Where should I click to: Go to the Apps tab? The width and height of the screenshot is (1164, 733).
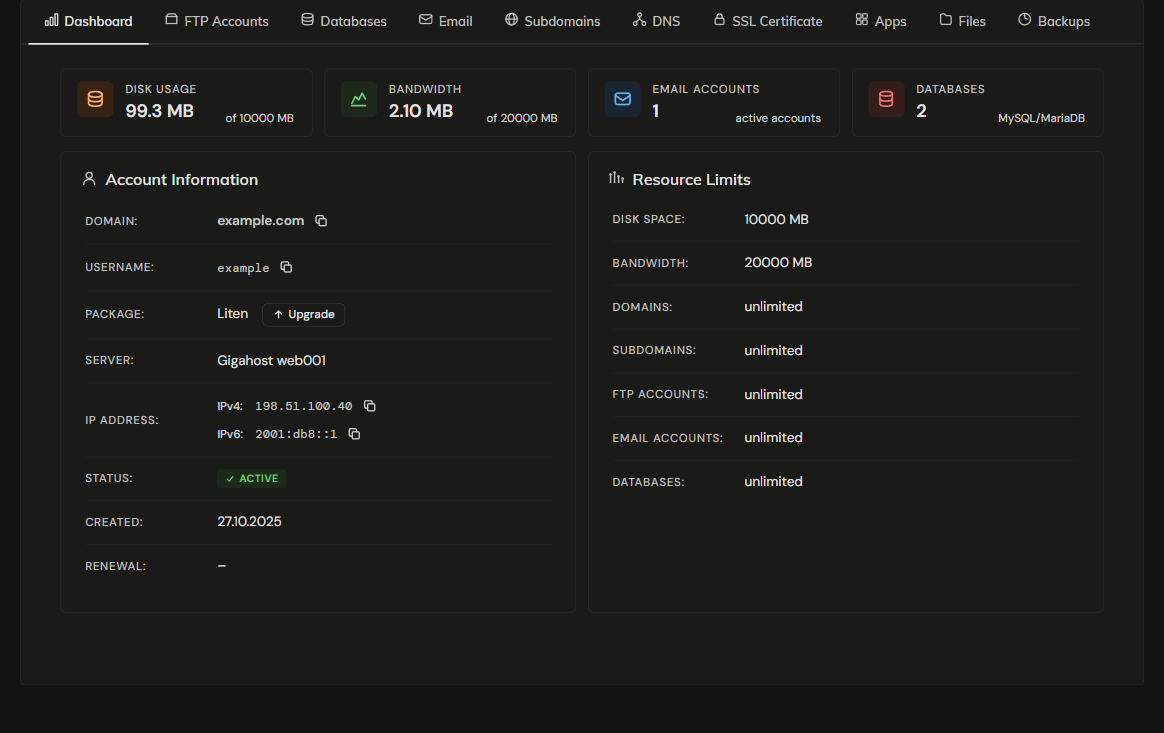[880, 21]
